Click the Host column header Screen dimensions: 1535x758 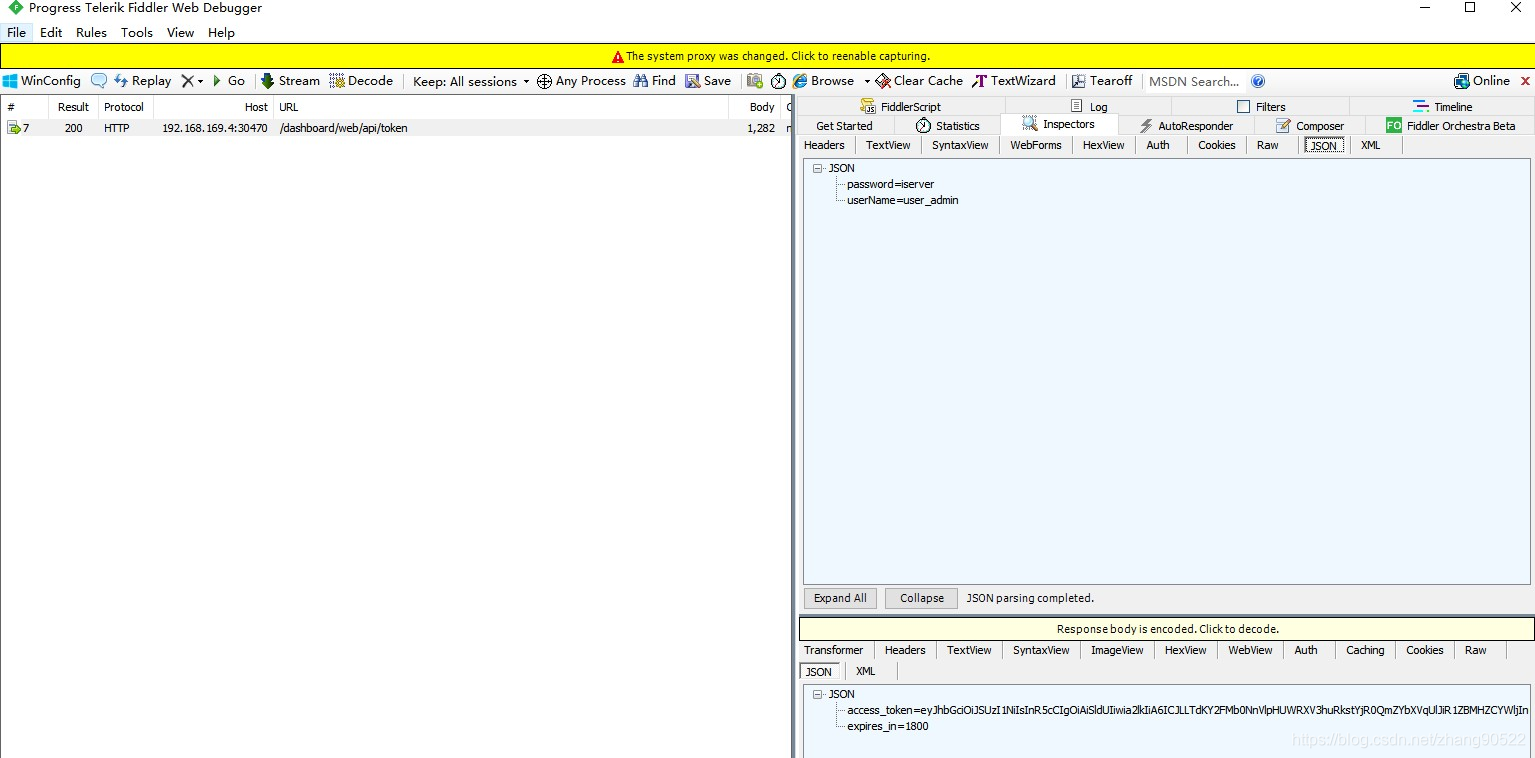pyautogui.click(x=213, y=107)
